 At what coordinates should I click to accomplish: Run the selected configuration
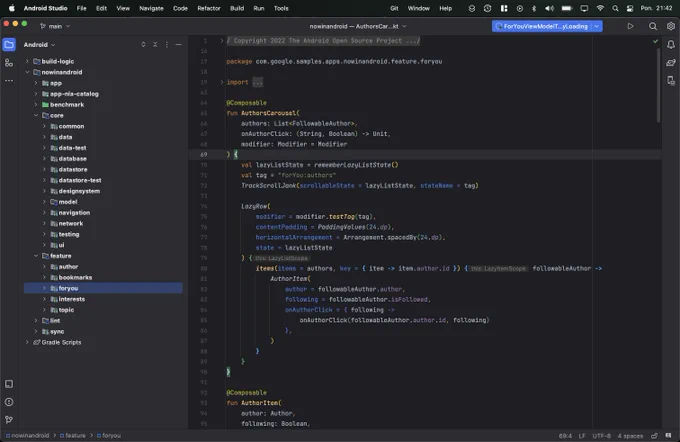[631, 26]
